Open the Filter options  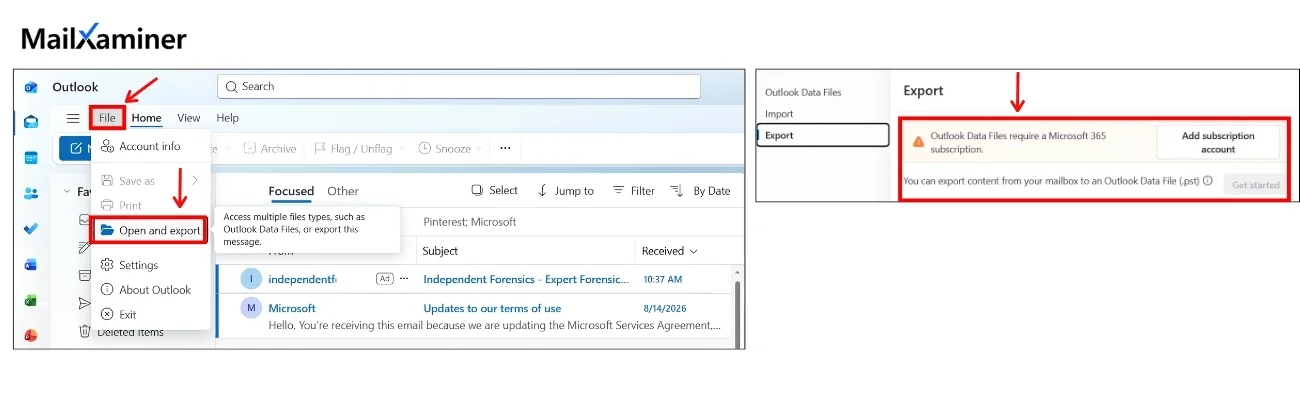(x=633, y=190)
